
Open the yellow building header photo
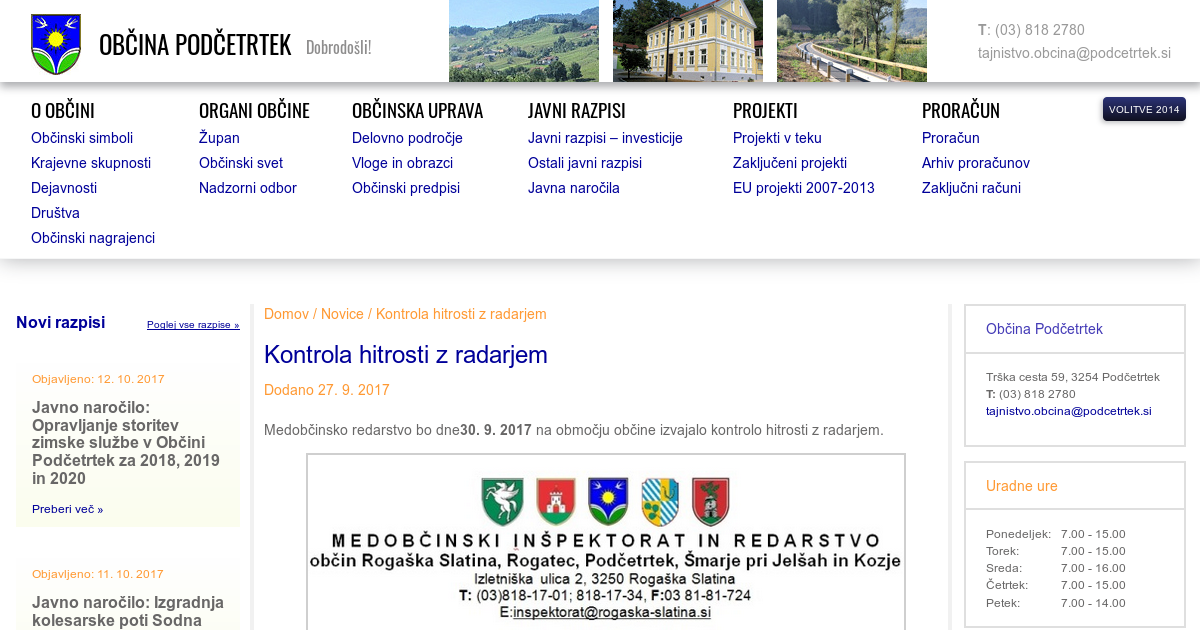(x=687, y=41)
